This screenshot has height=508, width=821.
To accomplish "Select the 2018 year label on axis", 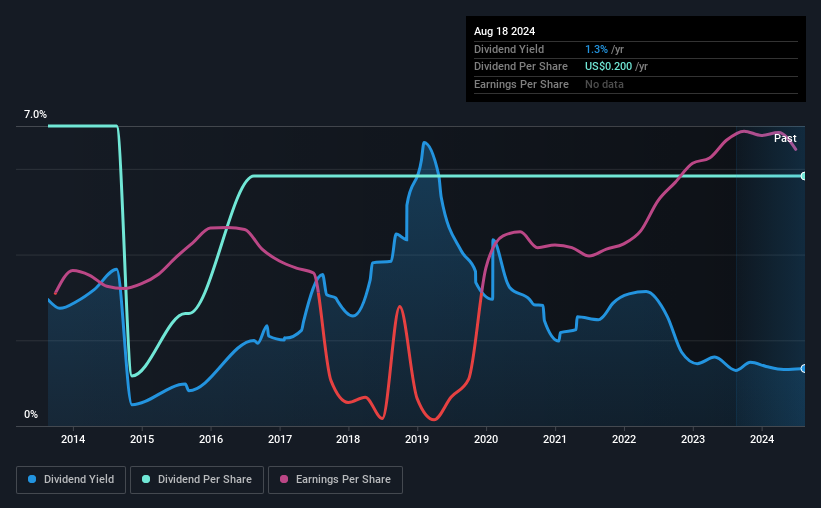I will (348, 438).
